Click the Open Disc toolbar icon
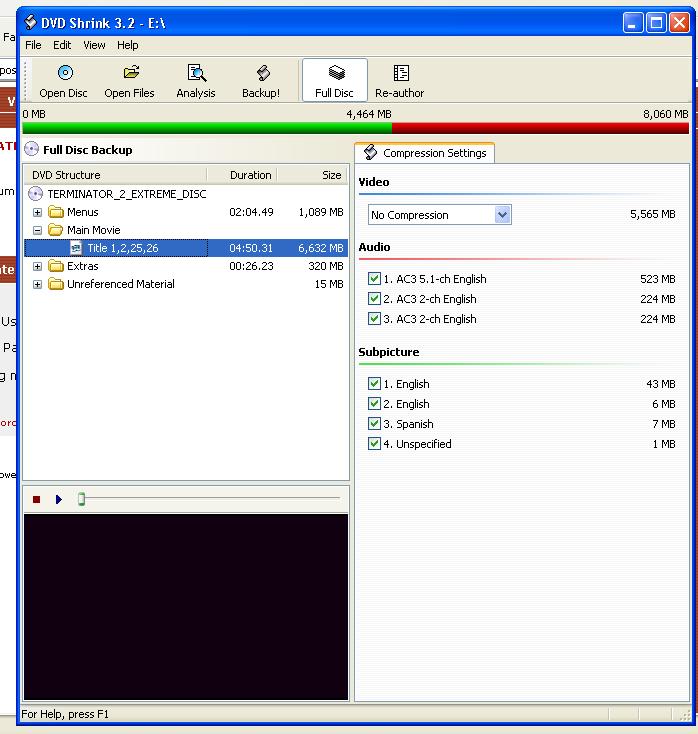The height and width of the screenshot is (734, 698). pos(65,73)
